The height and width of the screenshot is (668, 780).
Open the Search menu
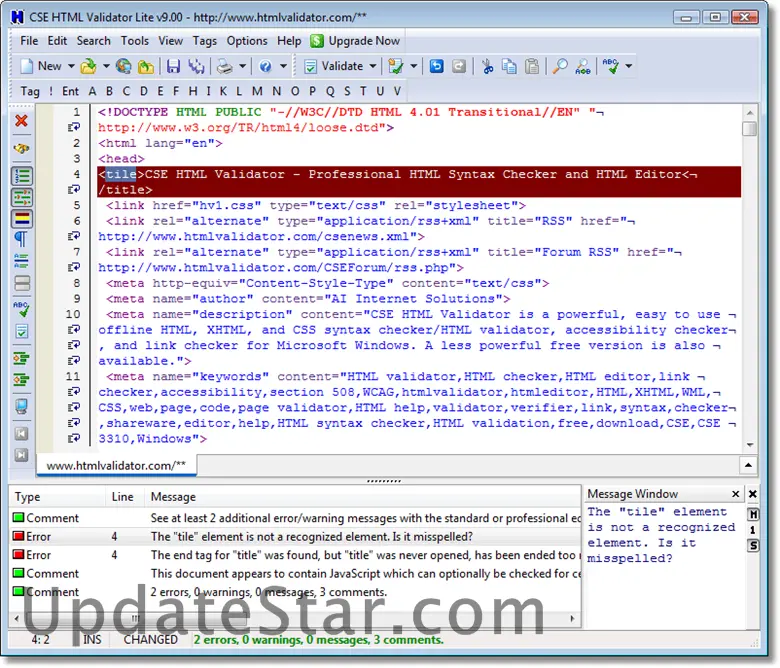(x=94, y=41)
